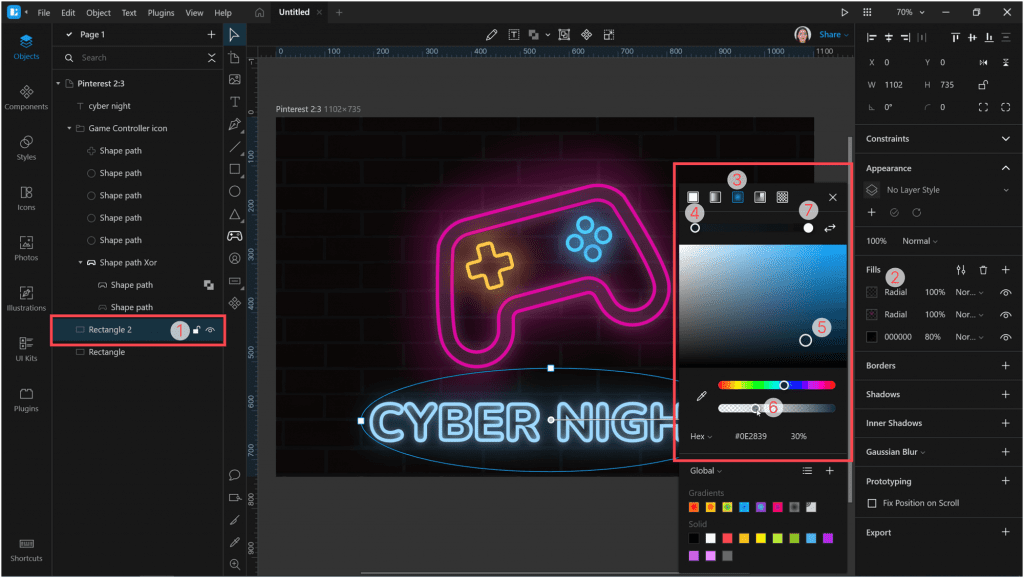
Task: Select the Zoom tool in the toolbar
Action: [234, 564]
